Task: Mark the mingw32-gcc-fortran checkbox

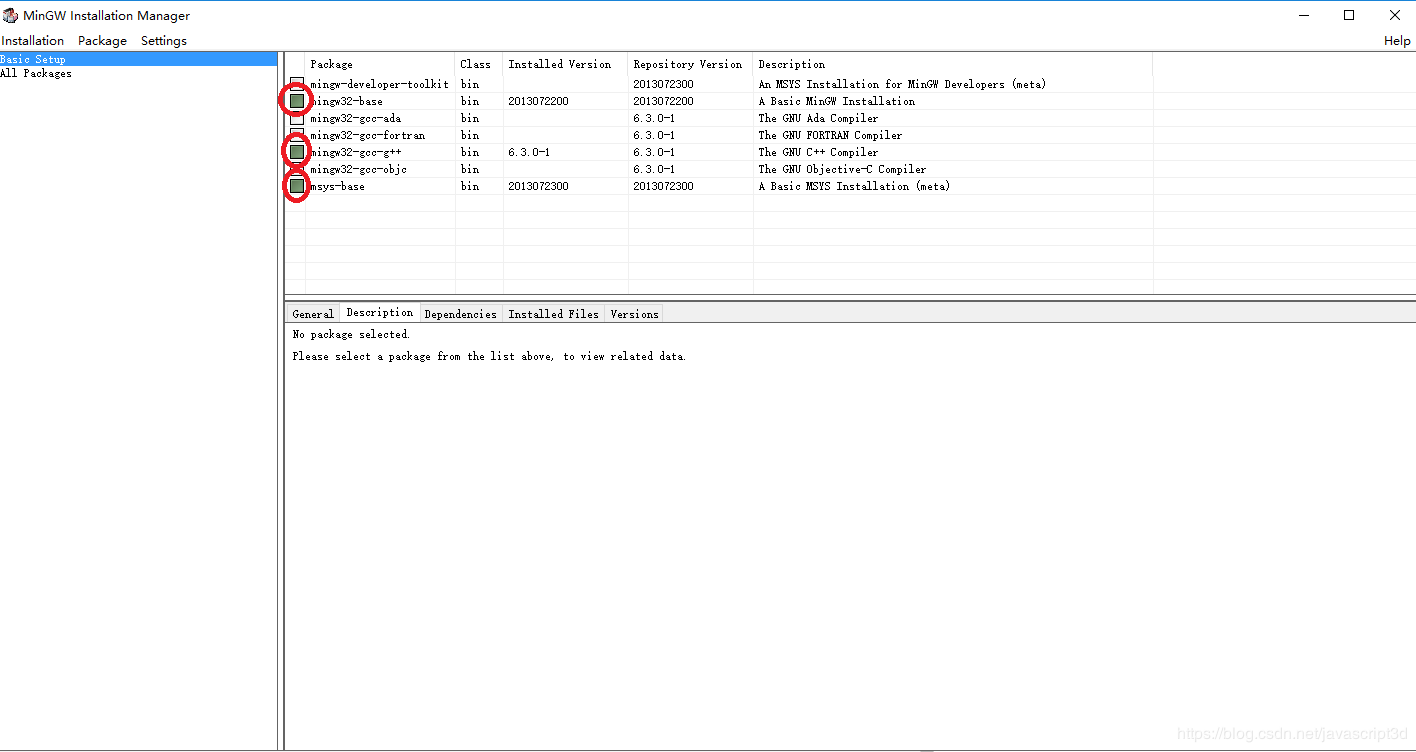Action: point(297,135)
